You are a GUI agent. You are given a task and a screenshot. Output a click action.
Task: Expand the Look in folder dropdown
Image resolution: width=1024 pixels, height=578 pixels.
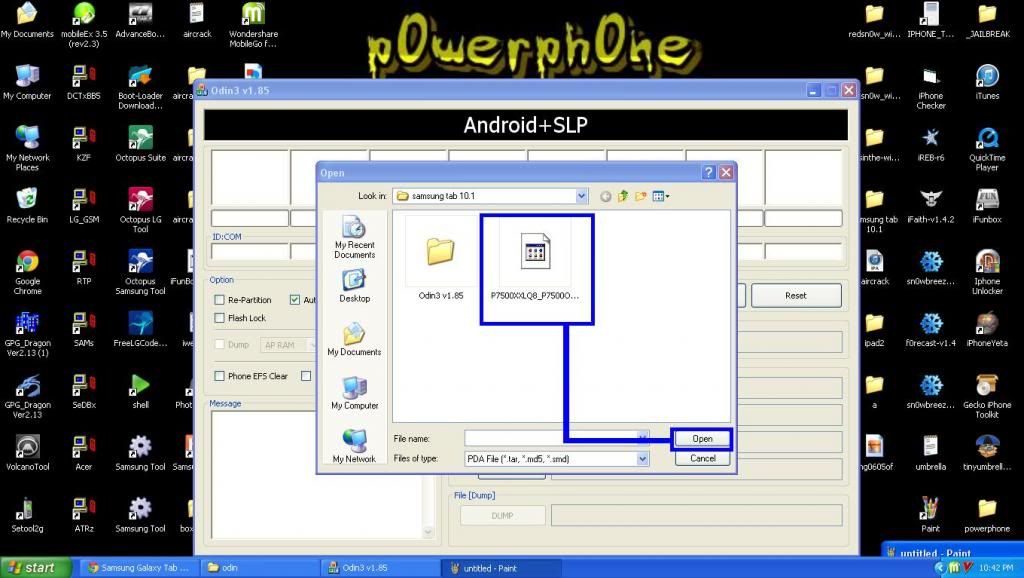point(581,196)
